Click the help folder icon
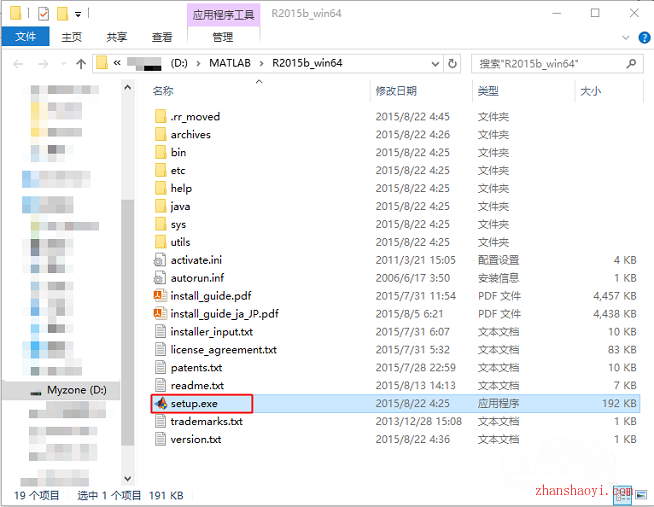 point(161,188)
